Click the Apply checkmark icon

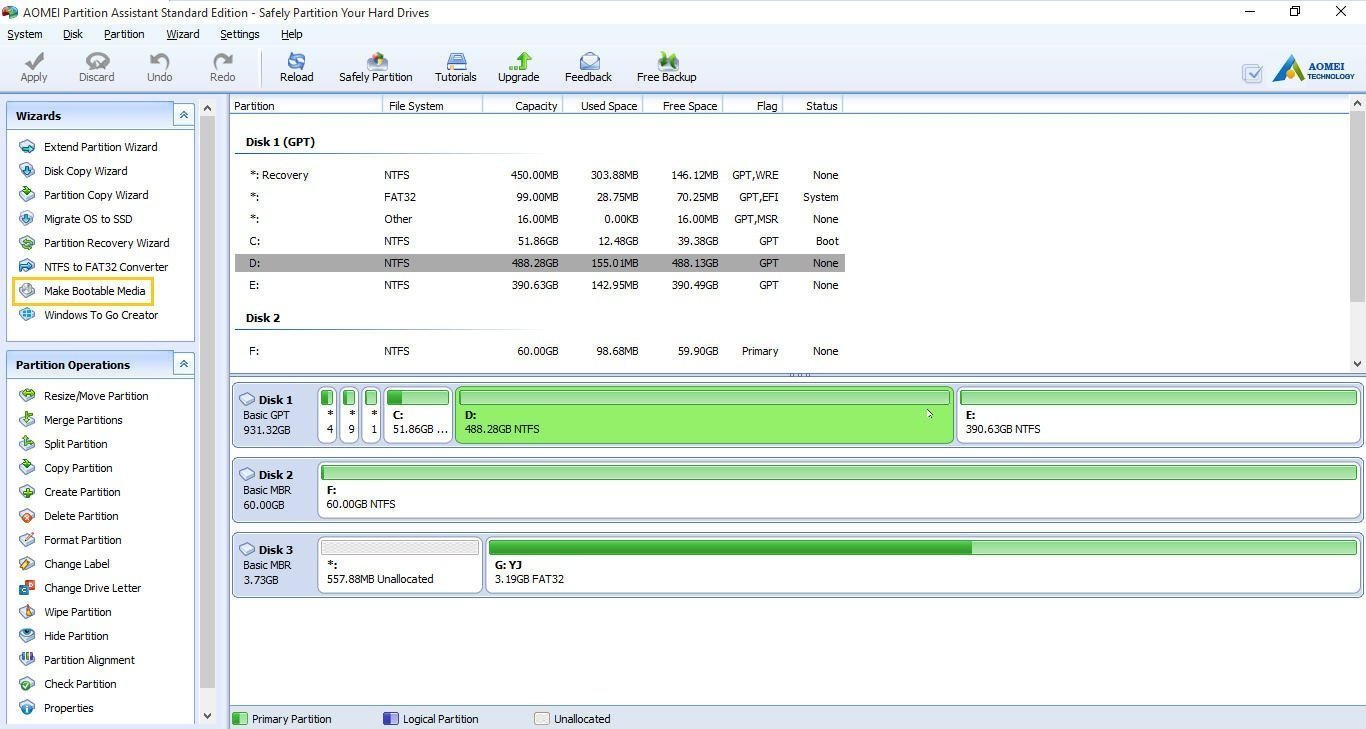(x=34, y=62)
